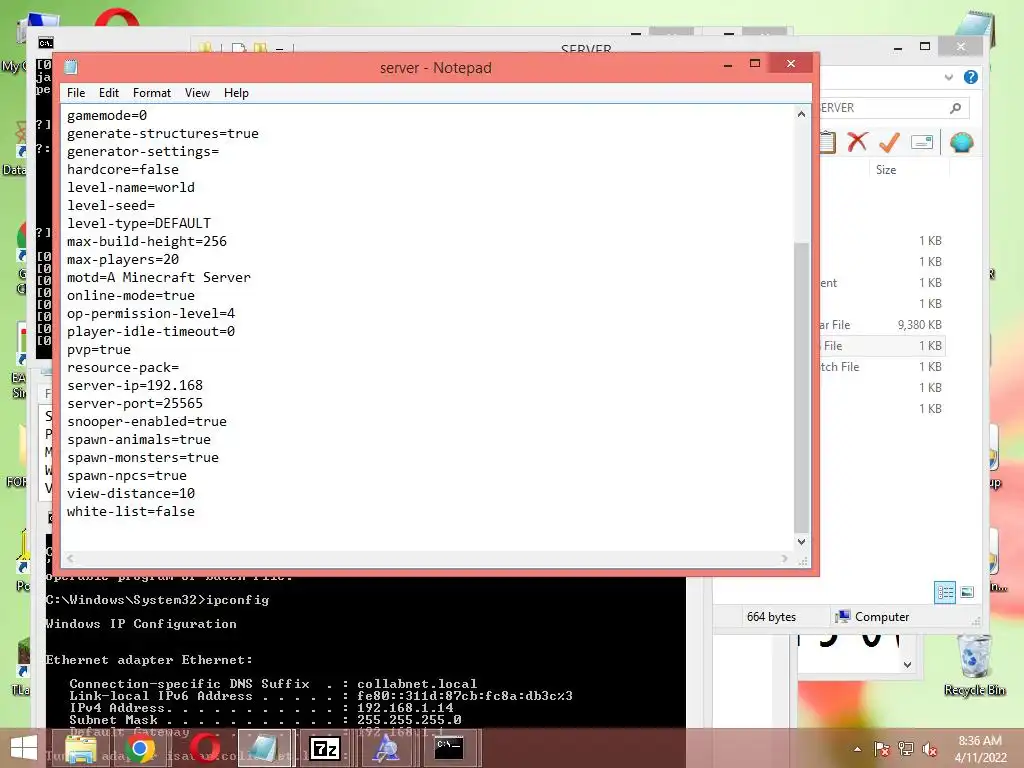This screenshot has width=1024, height=768.
Task: Click the view-distance=10 line
Action: [x=131, y=493]
